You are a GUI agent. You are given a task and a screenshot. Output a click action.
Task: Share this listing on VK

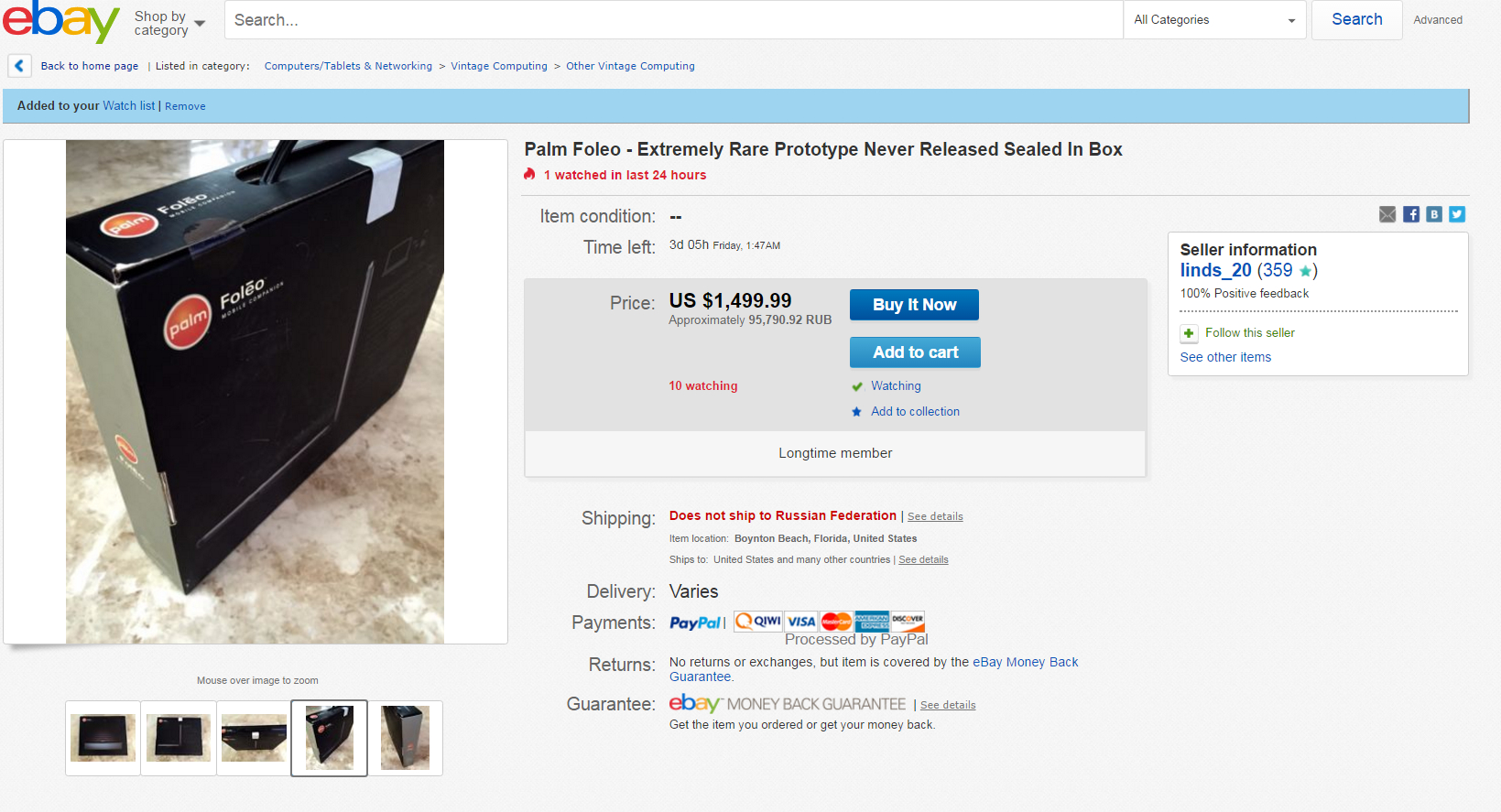(x=1434, y=214)
